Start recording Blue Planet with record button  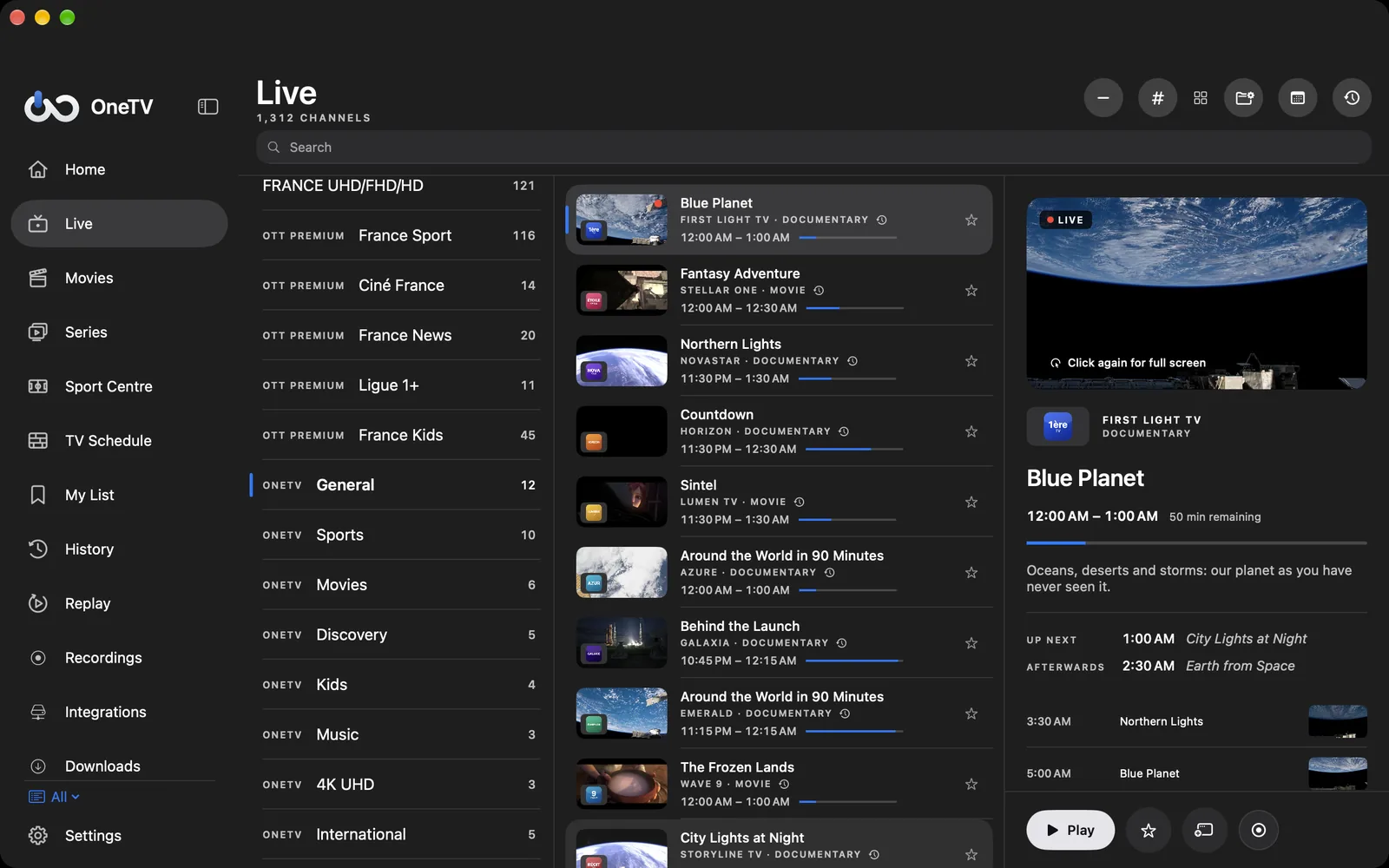[1259, 831]
